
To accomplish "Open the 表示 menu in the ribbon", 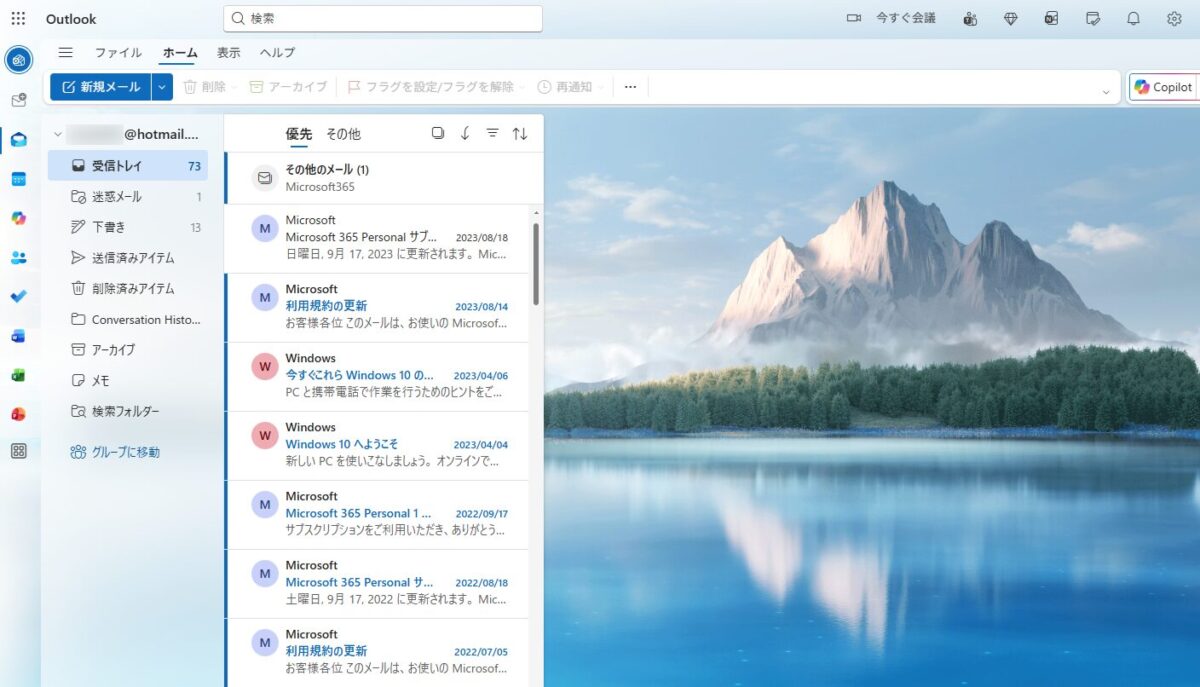I will pyautogui.click(x=227, y=52).
